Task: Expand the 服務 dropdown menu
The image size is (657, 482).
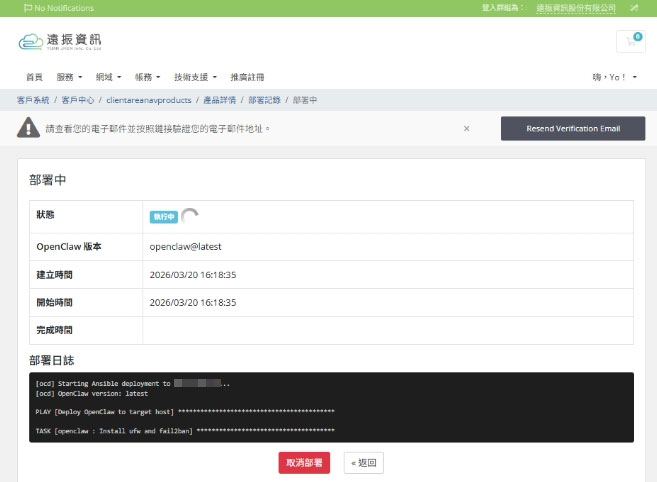Action: (x=70, y=77)
